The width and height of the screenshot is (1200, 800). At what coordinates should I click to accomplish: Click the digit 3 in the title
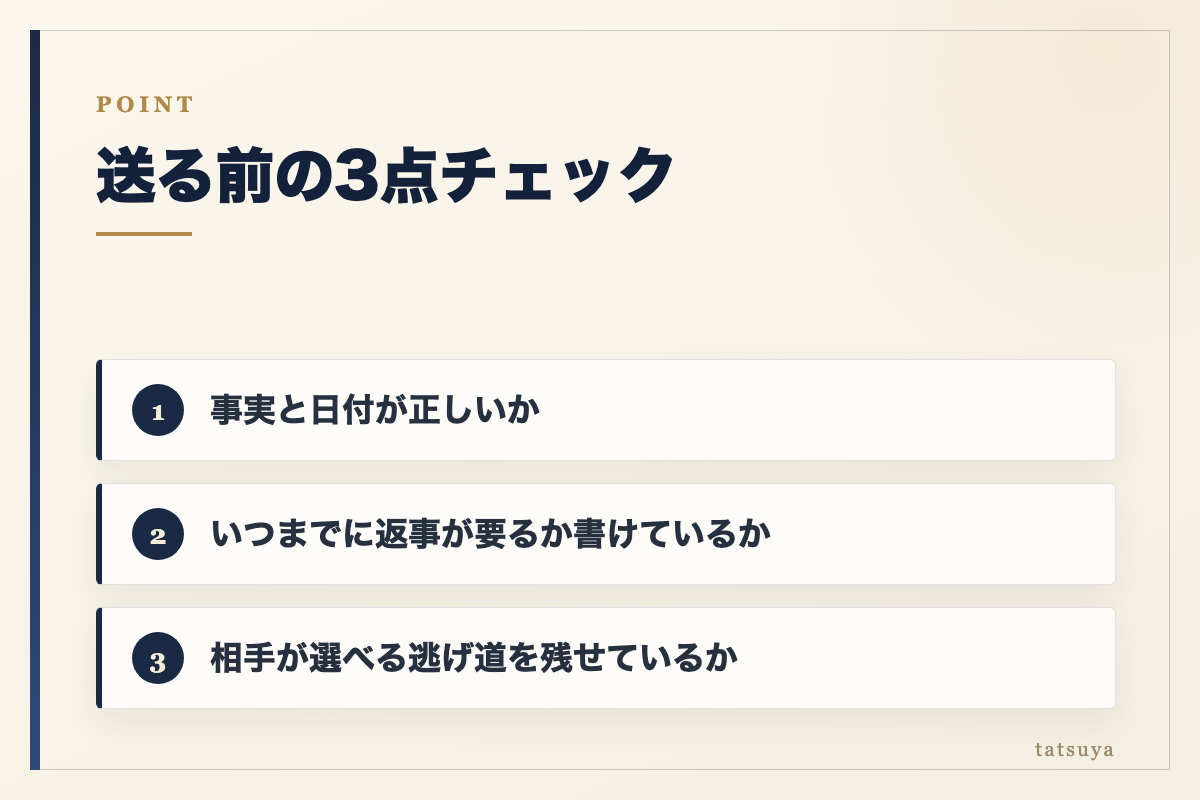[x=354, y=176]
